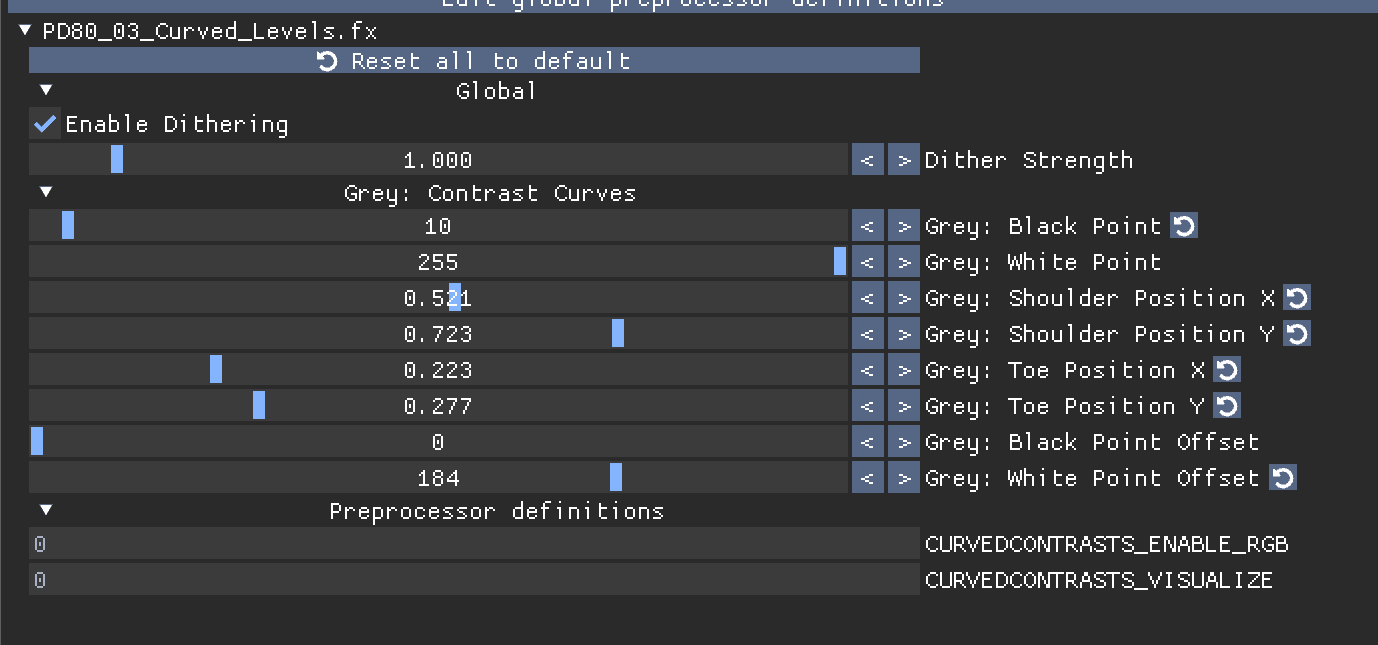Click the CURVEDCONTRASTS_ENABLE_RGB value field

pyautogui.click(x=474, y=544)
